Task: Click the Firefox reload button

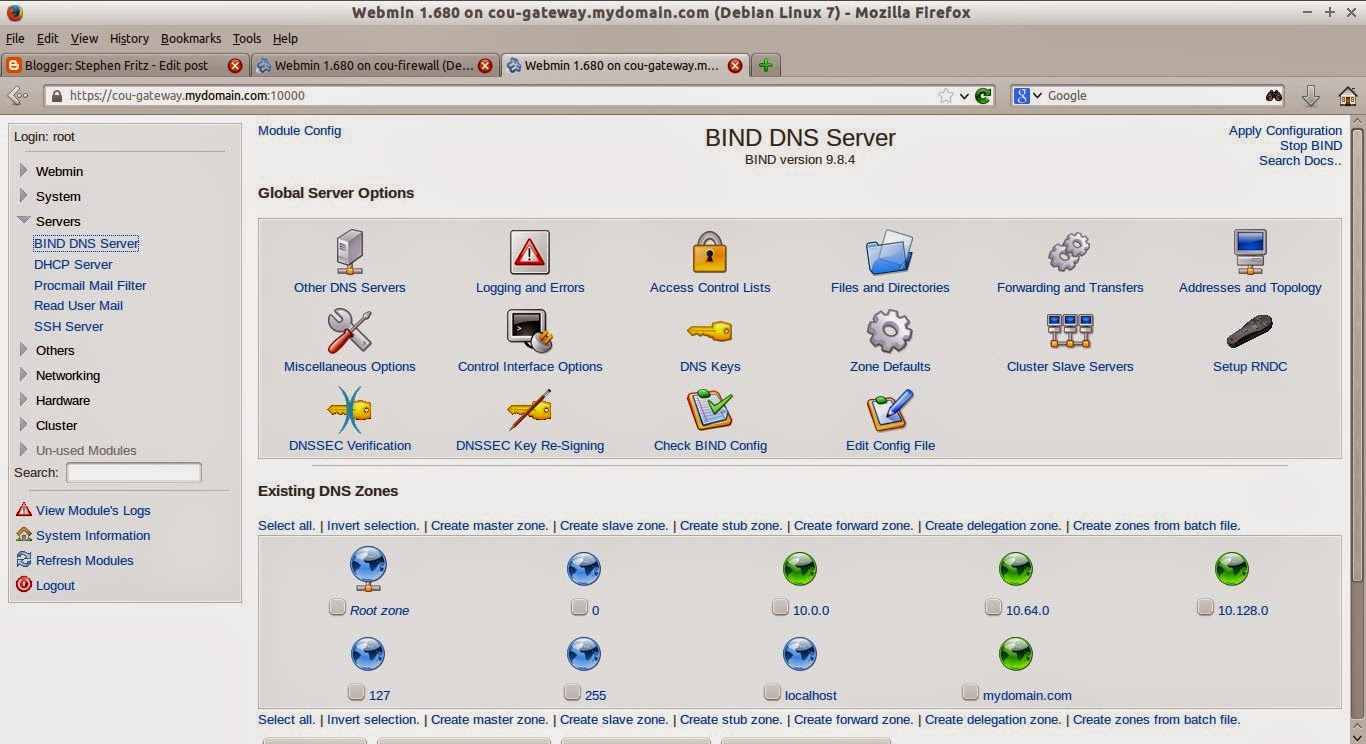Action: point(984,96)
